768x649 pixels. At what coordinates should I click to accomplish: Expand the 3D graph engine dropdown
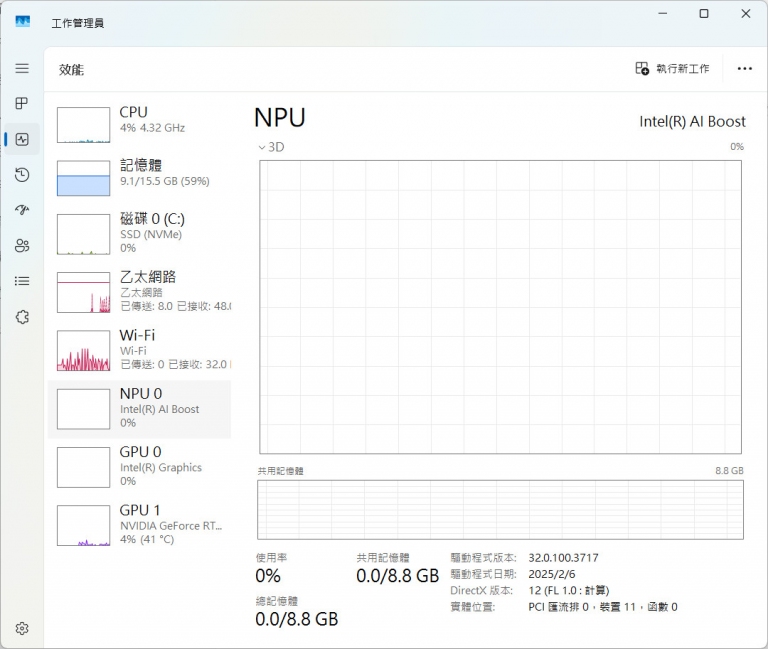(271, 147)
